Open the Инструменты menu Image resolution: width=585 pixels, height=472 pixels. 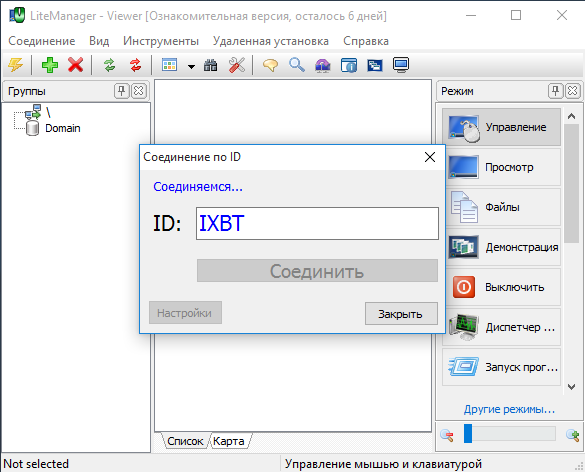161,41
